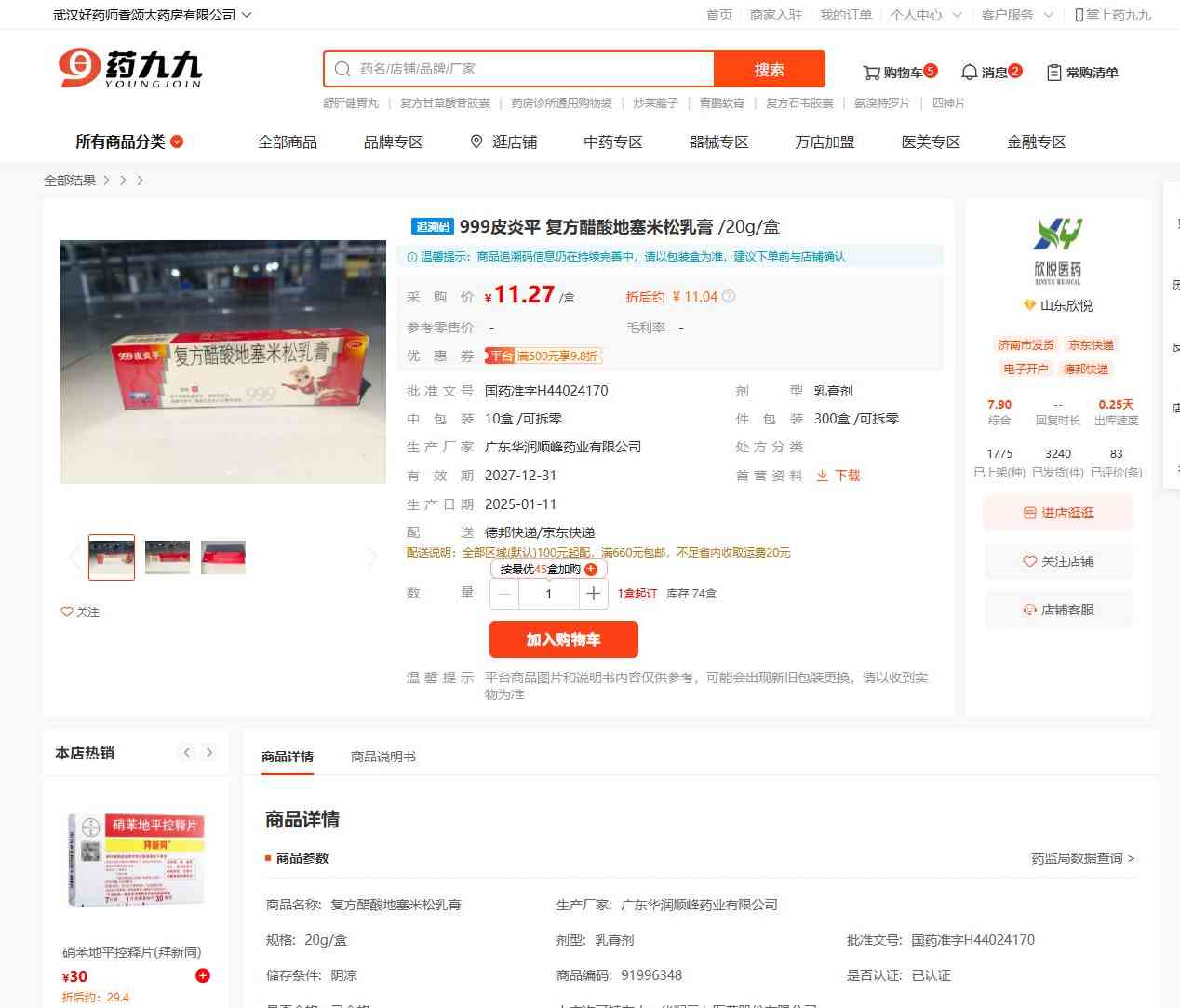Click the 药九九 site logo
1180x1008 pixels.
pos(130,68)
